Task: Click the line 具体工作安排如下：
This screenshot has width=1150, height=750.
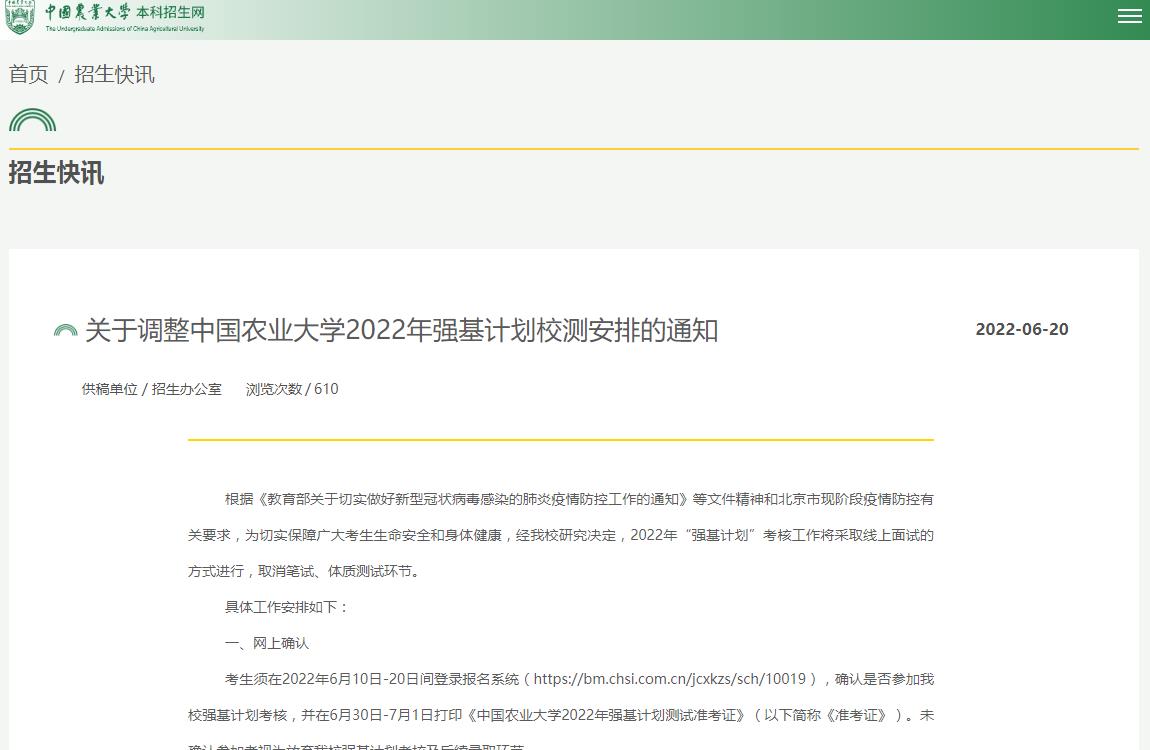Action: (x=287, y=607)
